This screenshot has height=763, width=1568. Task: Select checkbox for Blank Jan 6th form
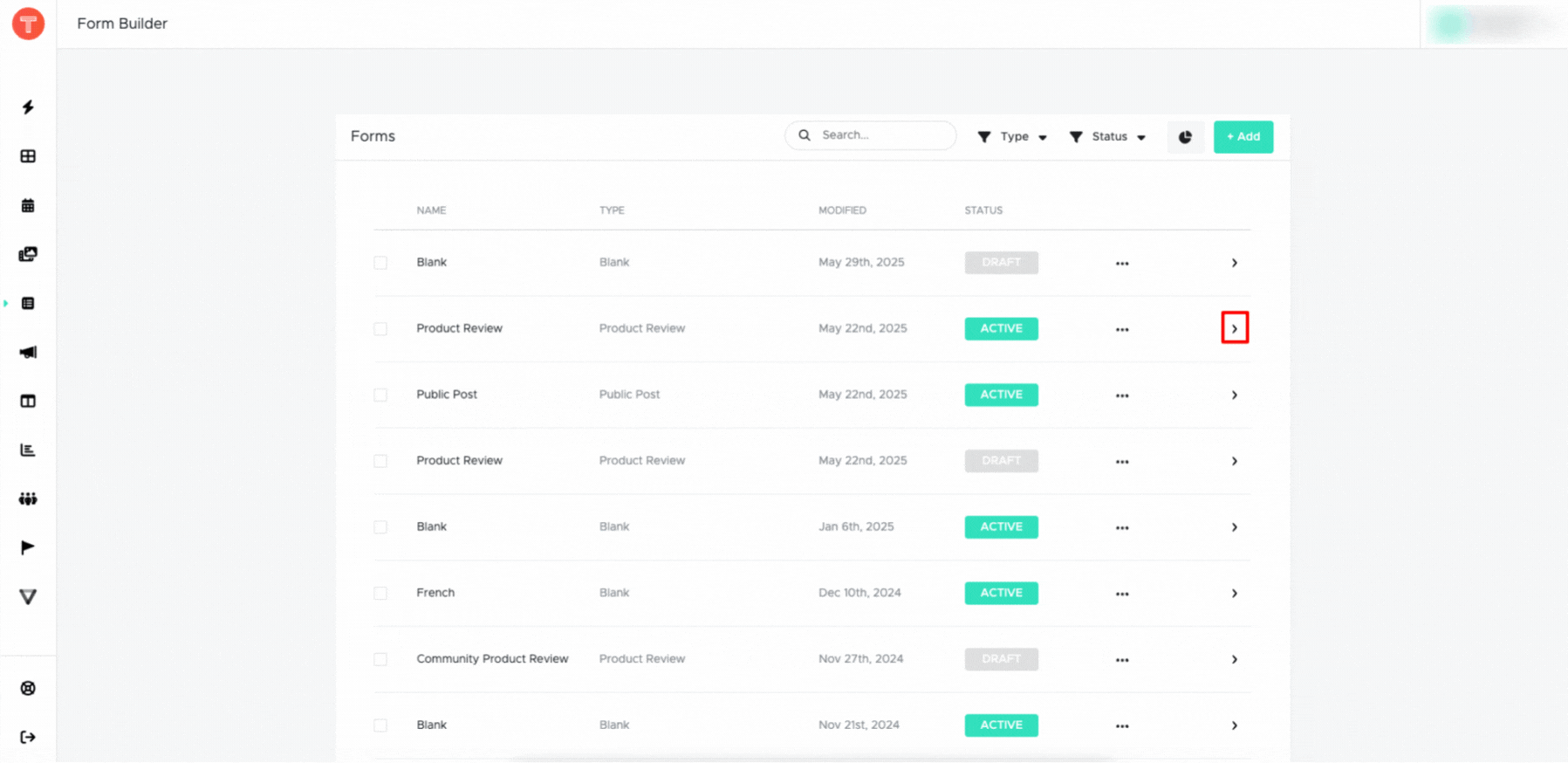coord(380,527)
